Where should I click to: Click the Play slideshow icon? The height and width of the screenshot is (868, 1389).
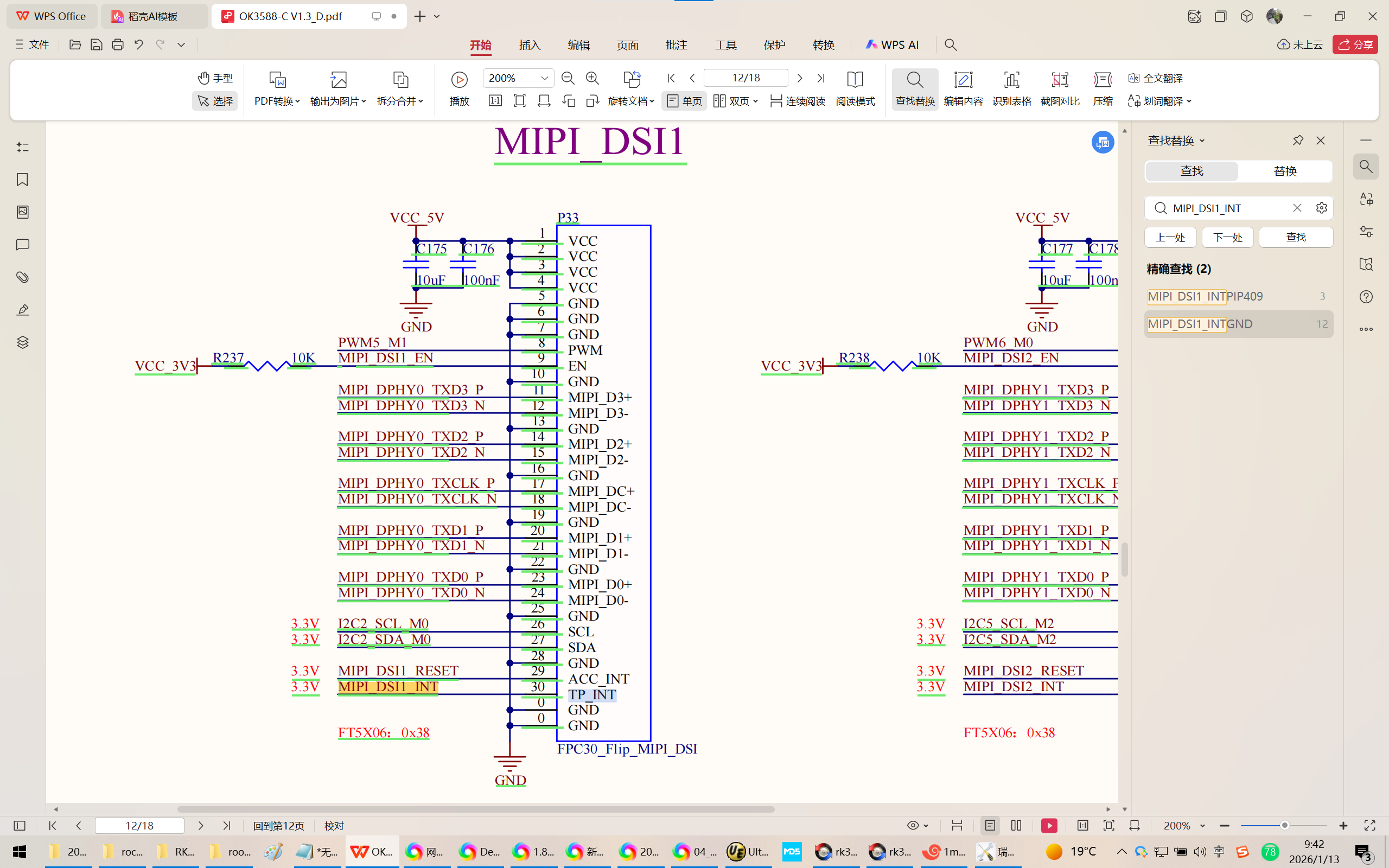459,79
